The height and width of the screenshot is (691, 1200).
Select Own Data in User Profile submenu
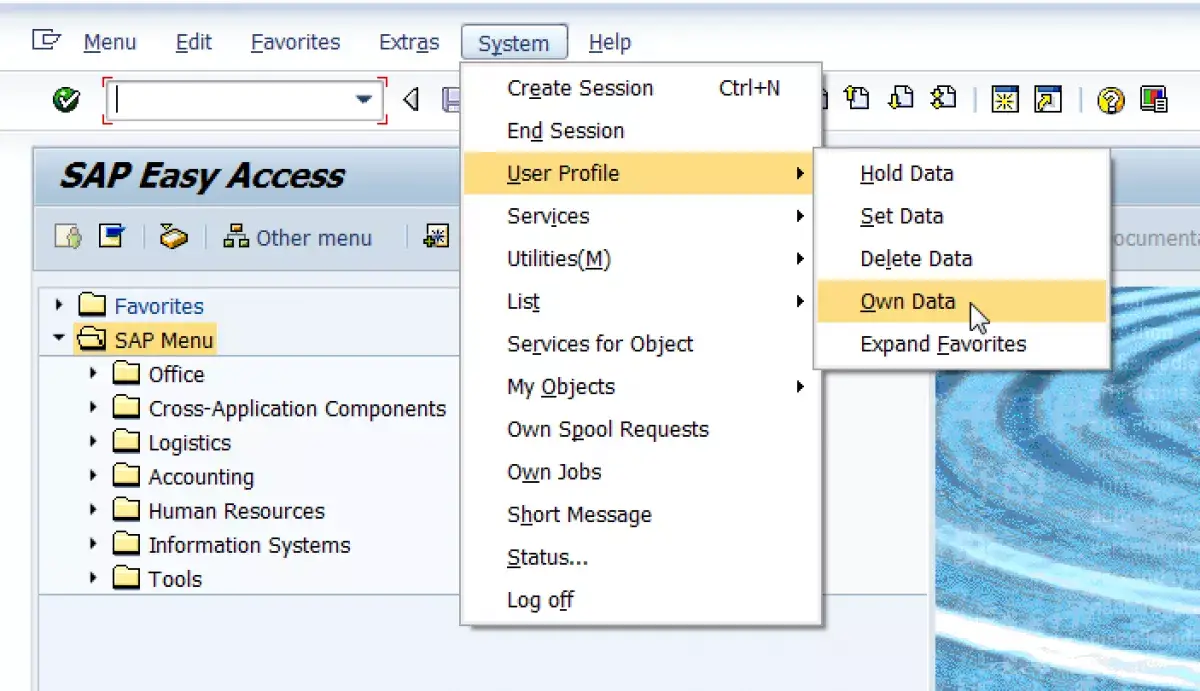962,302
